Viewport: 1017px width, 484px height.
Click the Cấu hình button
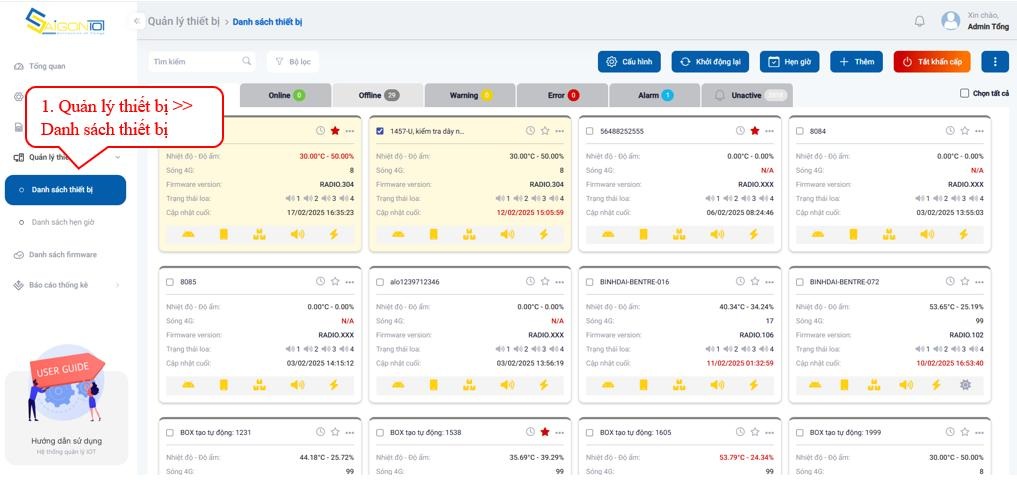click(x=629, y=62)
